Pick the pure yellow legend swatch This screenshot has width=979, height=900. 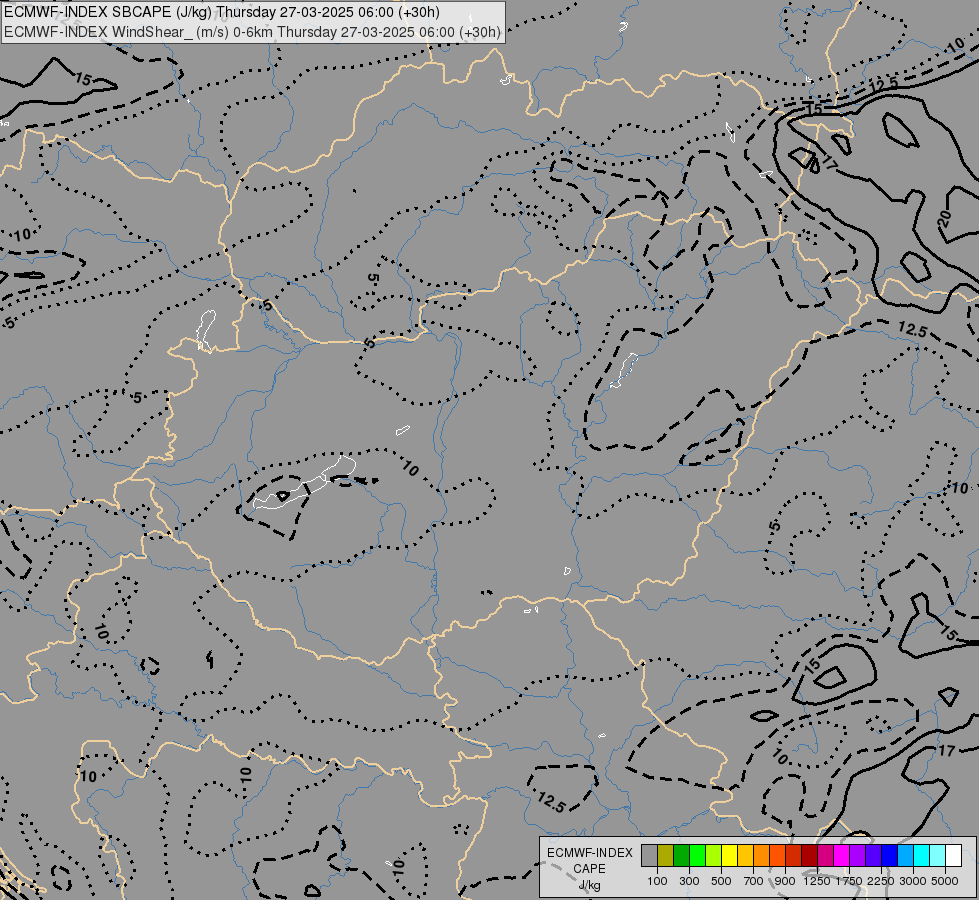coord(729,855)
